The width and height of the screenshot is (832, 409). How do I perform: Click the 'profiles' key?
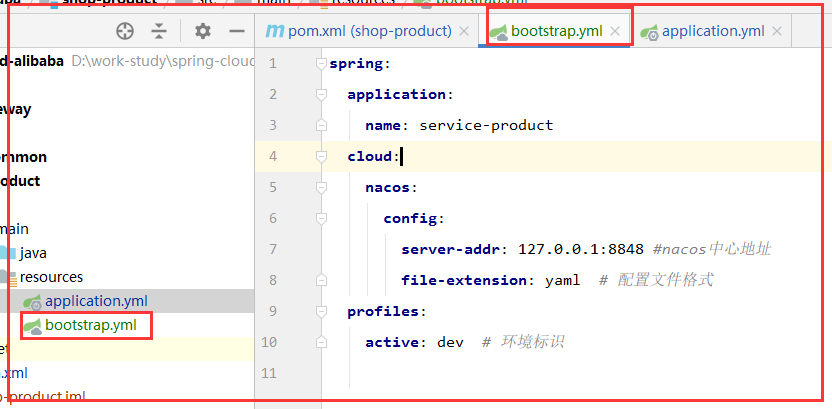click(383, 311)
